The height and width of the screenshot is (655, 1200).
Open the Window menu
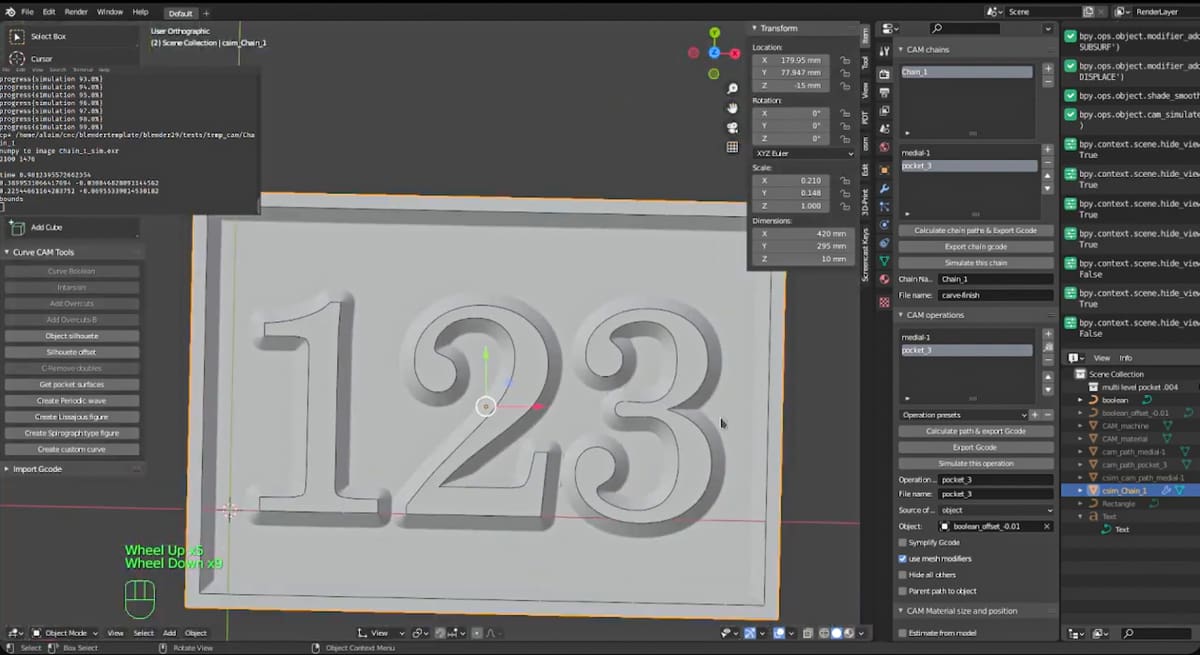(x=110, y=12)
